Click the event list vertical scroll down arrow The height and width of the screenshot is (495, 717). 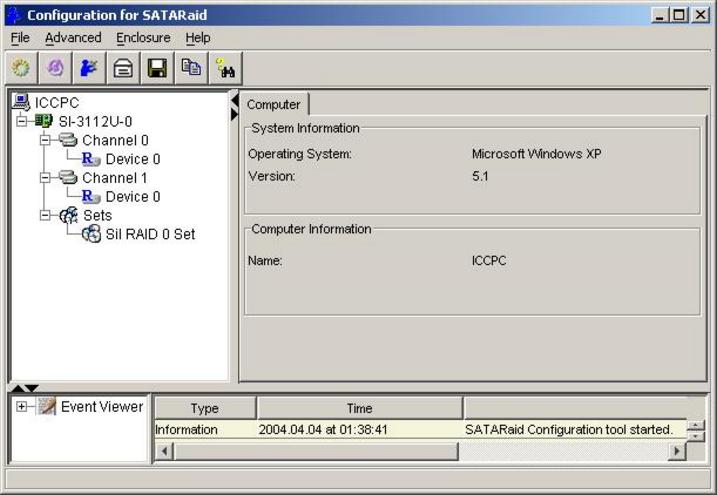pyautogui.click(x=696, y=436)
